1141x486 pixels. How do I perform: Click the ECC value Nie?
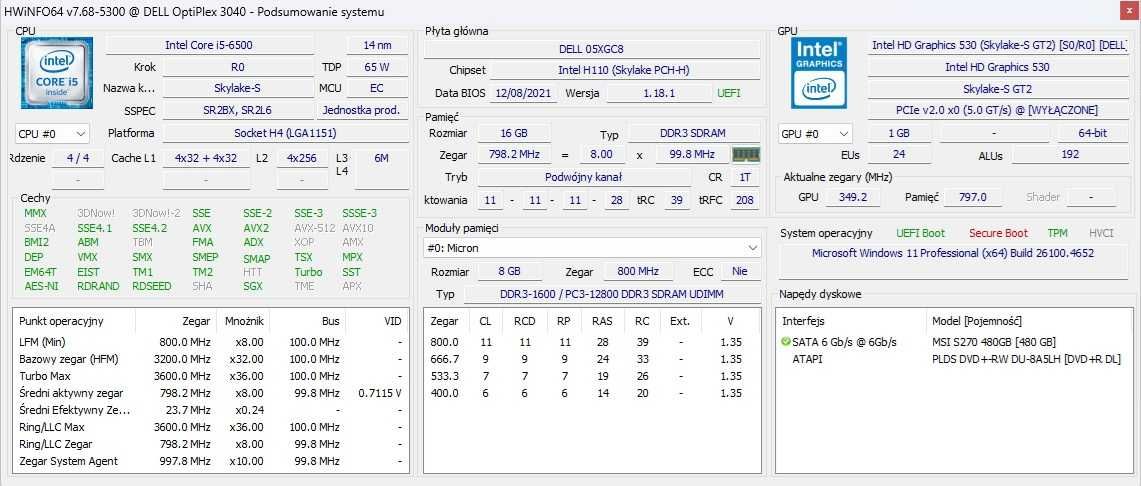(x=740, y=271)
